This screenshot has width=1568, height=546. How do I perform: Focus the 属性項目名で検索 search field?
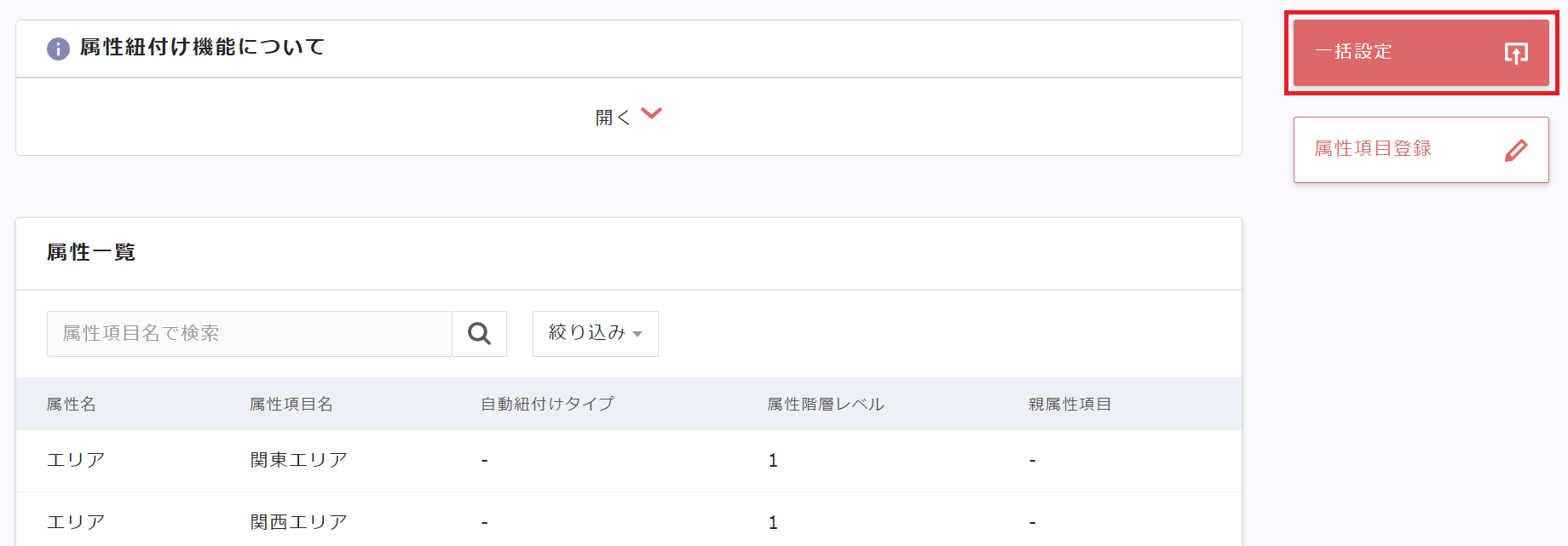pyautogui.click(x=249, y=334)
